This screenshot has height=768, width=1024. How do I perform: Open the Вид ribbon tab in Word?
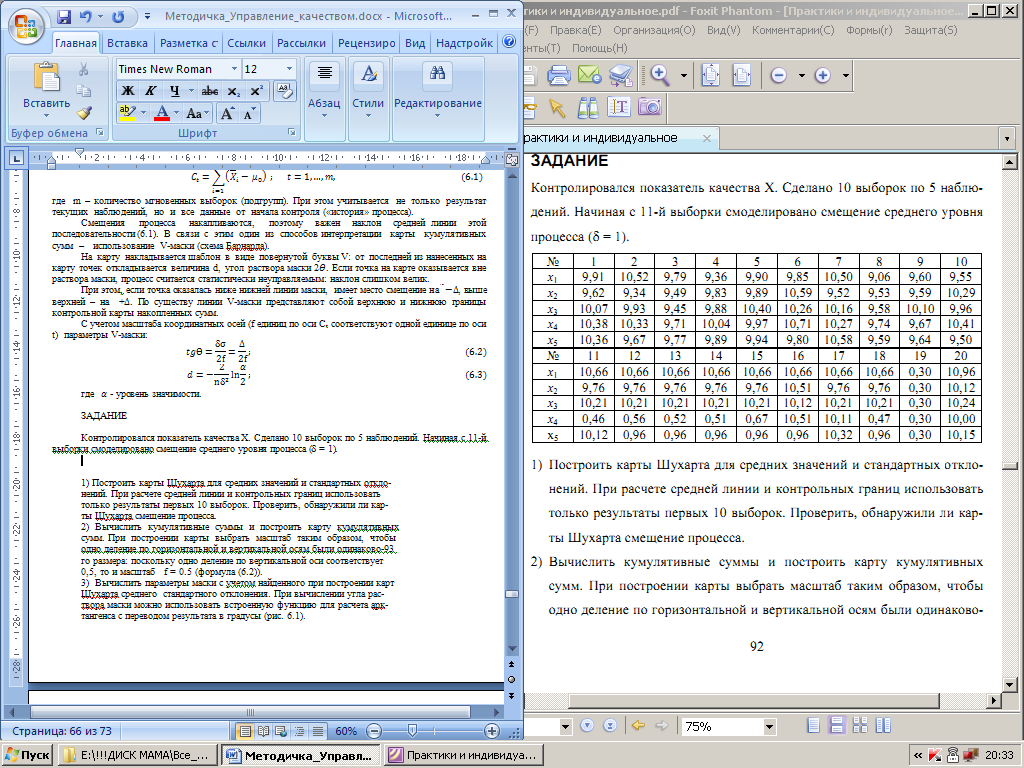point(415,43)
